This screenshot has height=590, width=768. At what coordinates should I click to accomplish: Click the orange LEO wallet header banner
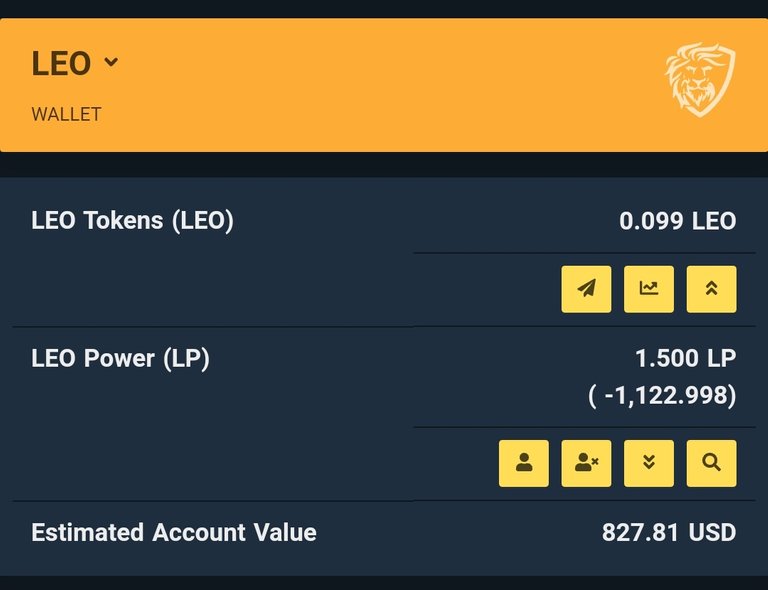(x=384, y=85)
